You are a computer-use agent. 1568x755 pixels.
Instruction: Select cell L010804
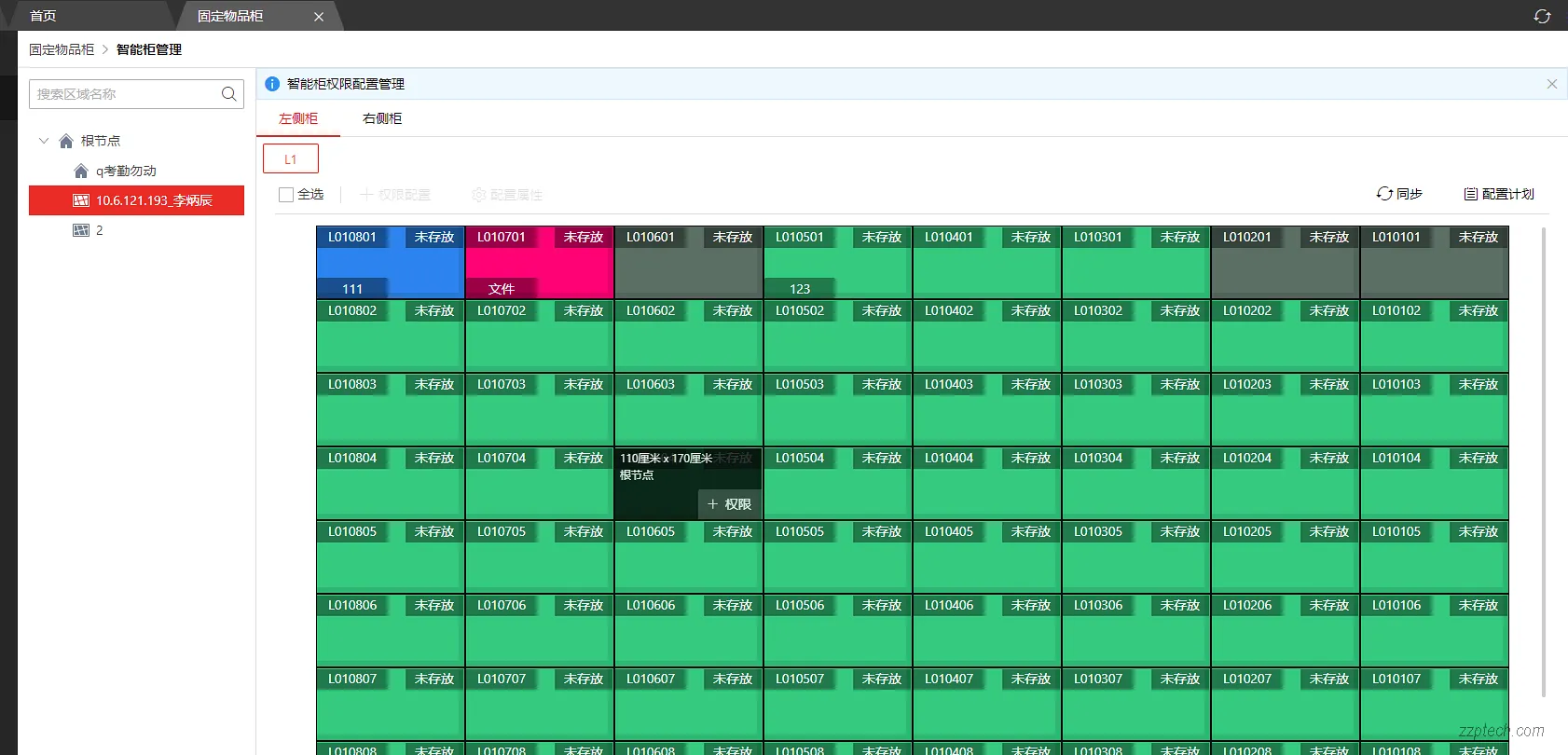(x=391, y=484)
